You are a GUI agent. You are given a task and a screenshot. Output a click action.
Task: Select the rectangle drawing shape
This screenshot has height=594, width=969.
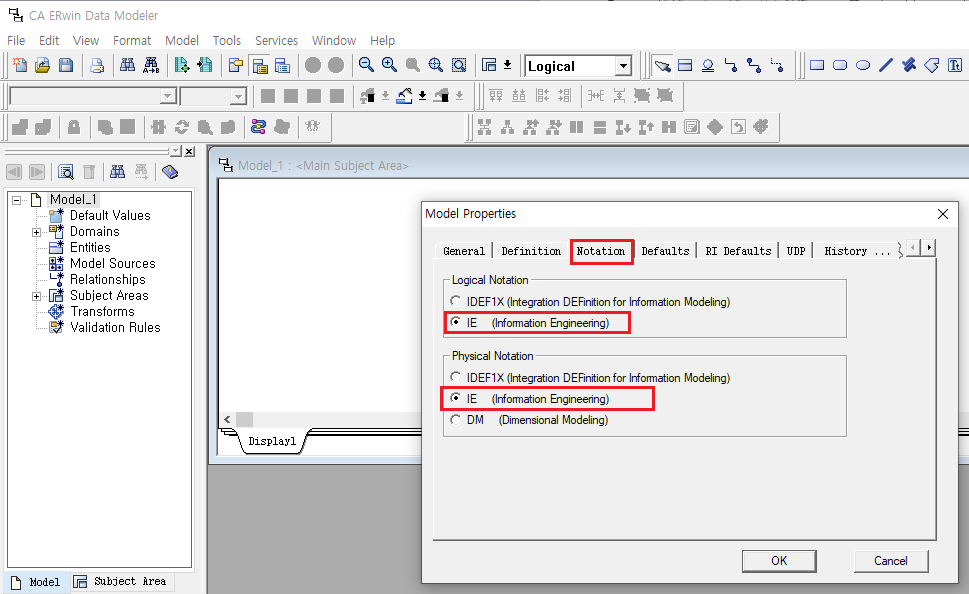tap(817, 65)
